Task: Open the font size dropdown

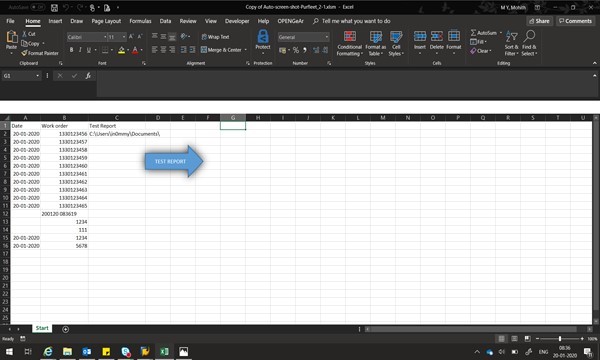Action: click(124, 37)
